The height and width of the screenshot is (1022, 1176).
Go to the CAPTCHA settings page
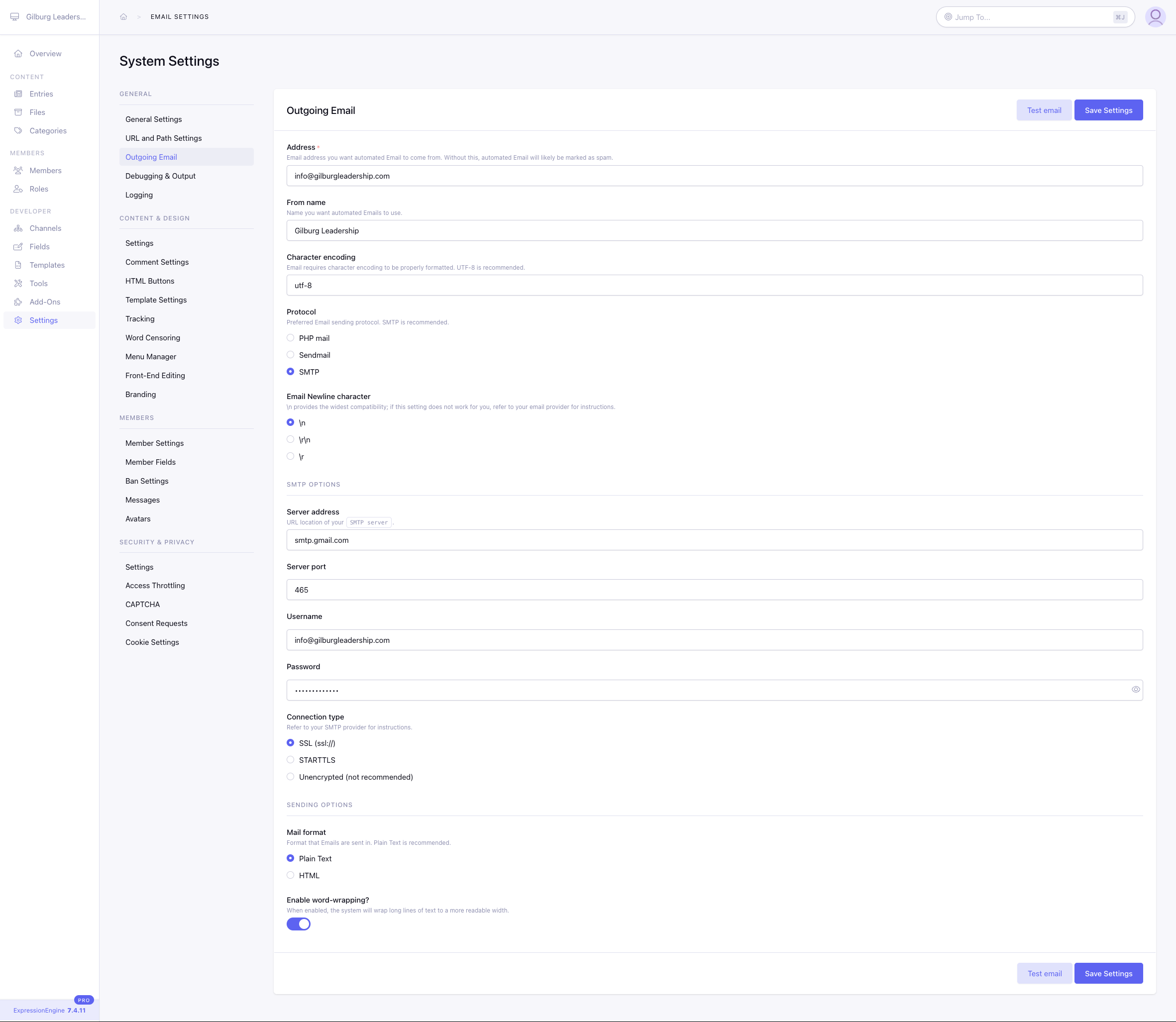[142, 605]
